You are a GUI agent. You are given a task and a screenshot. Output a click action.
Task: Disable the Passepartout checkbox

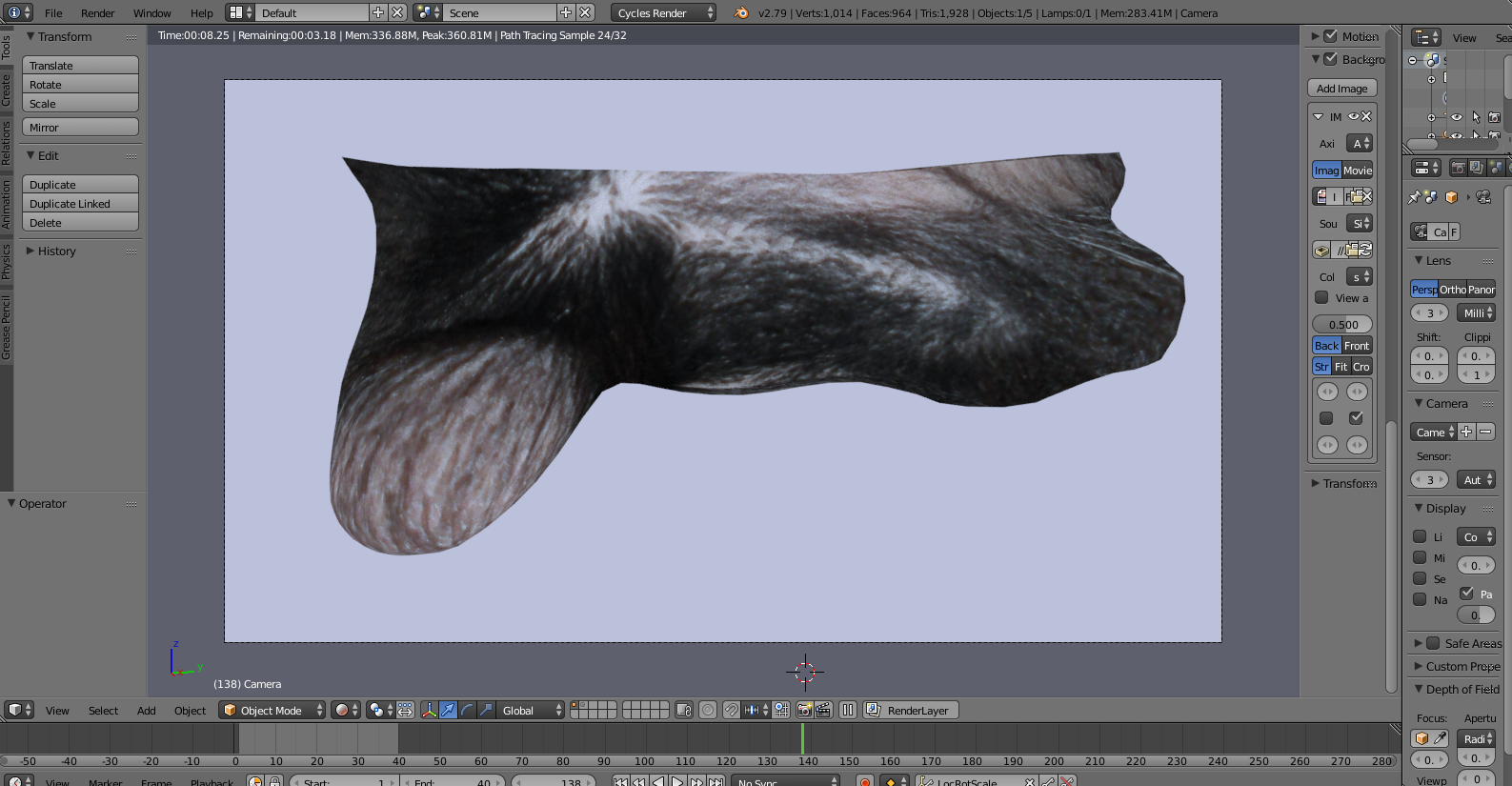[x=1467, y=593]
